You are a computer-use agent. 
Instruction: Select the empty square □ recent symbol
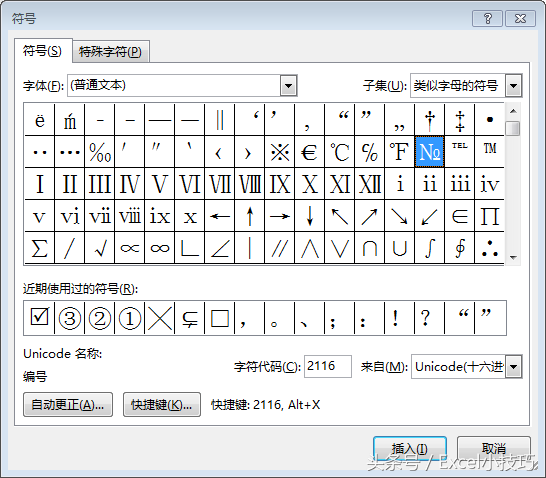coord(219,318)
